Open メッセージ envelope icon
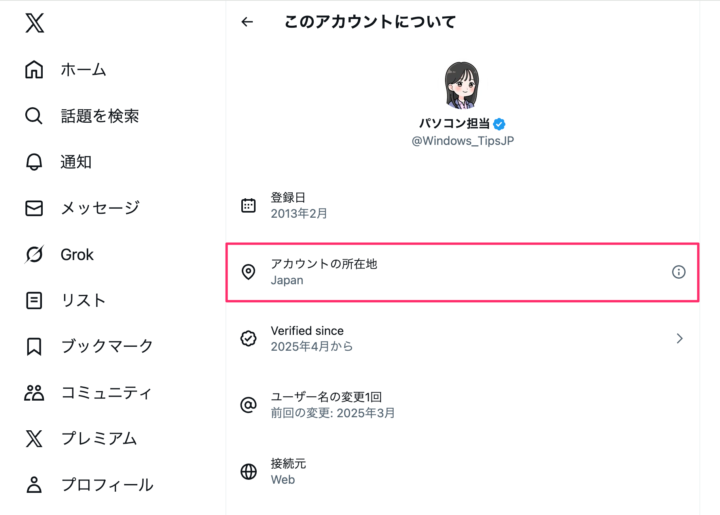The width and height of the screenshot is (720, 515). coord(34,208)
